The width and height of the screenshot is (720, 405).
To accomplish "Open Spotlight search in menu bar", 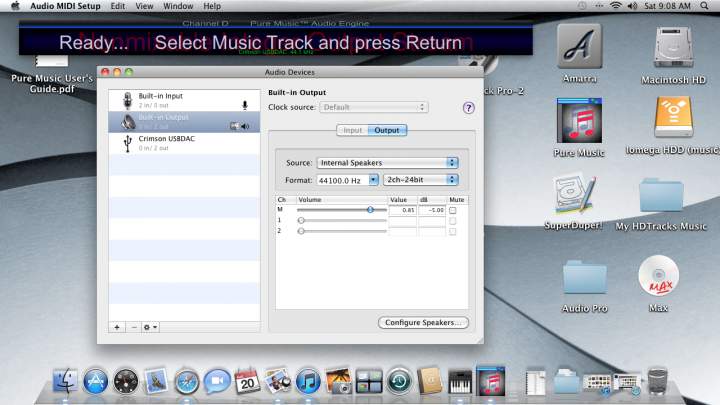I will coord(704,6).
